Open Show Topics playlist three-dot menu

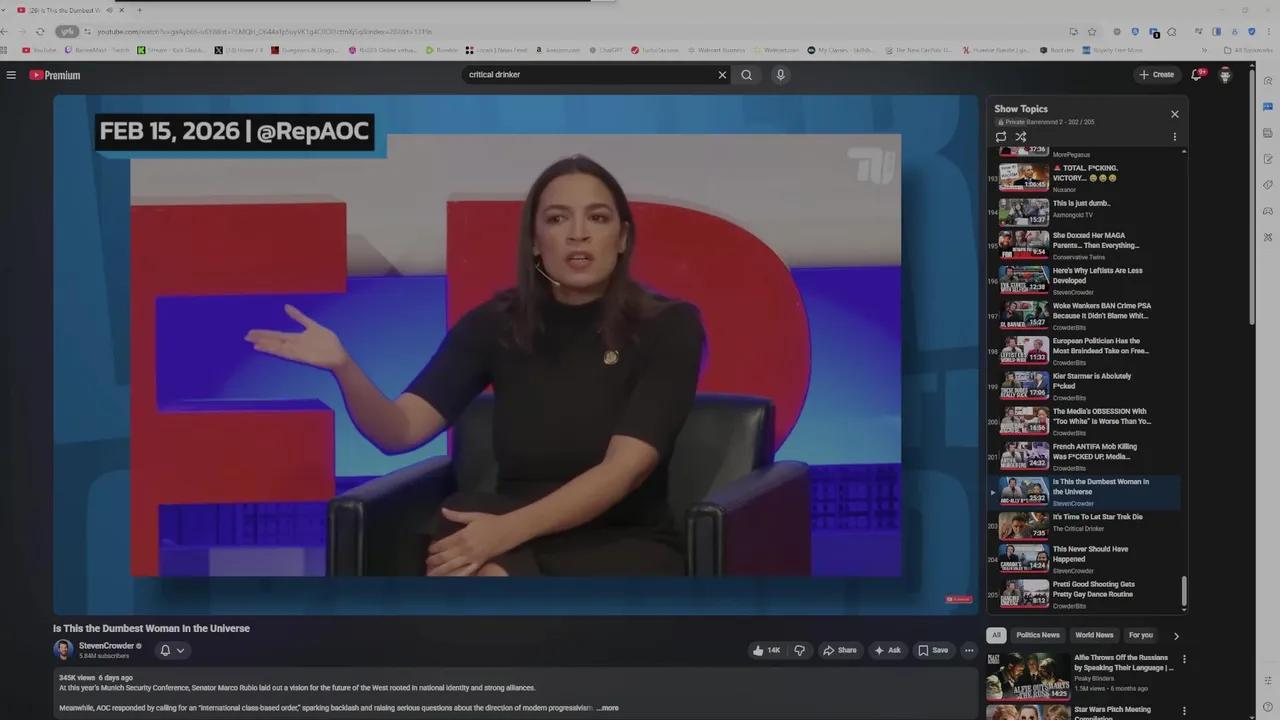[1175, 137]
